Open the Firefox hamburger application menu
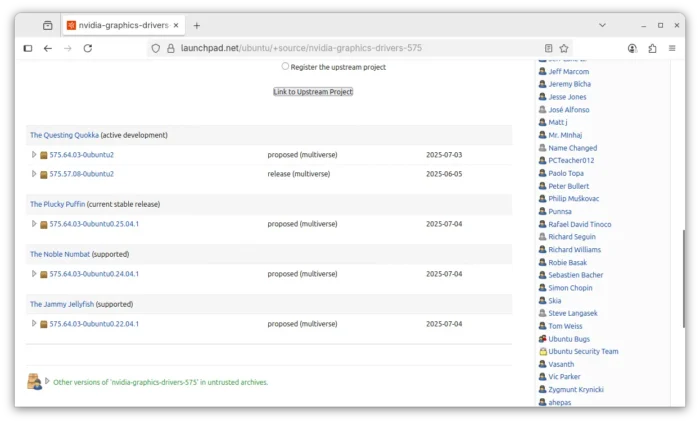The image size is (700, 423). [x=673, y=48]
